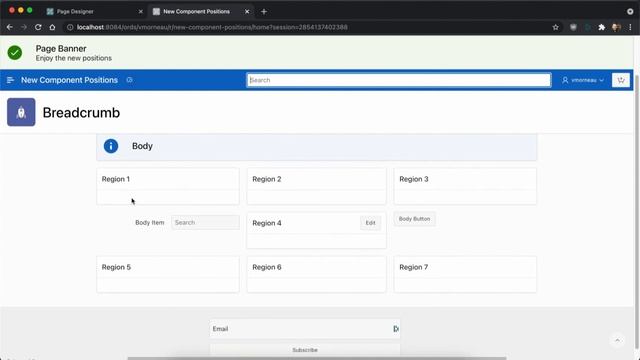Click the macOS green fullscreen window button
Viewport: 640px width, 360px height.
pyautogui.click(x=30, y=10)
